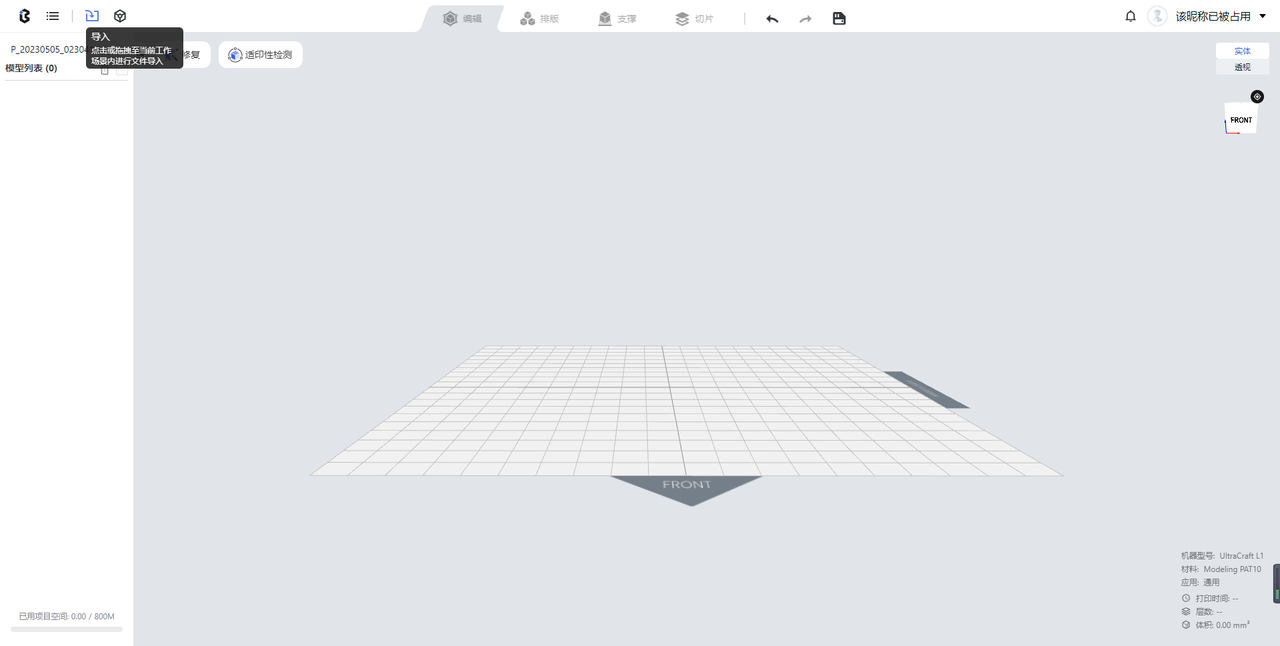This screenshot has width=1280, height=646.
Task: Switch to the Slice (切片) tab
Action: (694, 18)
